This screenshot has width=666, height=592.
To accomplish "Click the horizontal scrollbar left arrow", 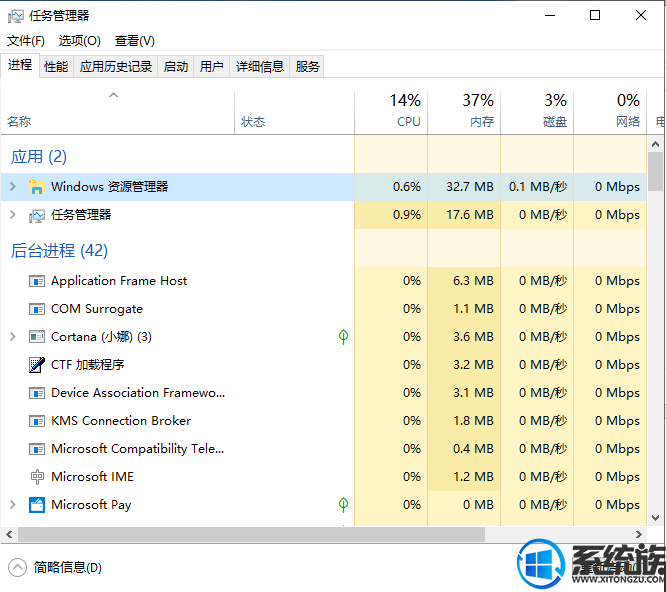I will pos(9,534).
